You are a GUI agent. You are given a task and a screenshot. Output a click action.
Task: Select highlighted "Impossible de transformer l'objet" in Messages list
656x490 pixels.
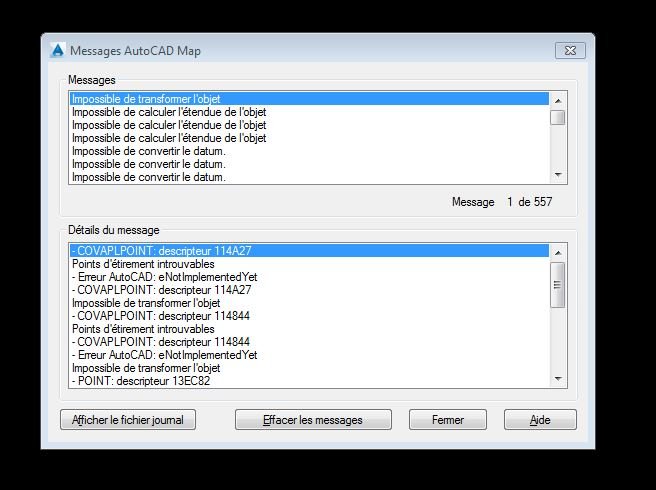coord(310,99)
